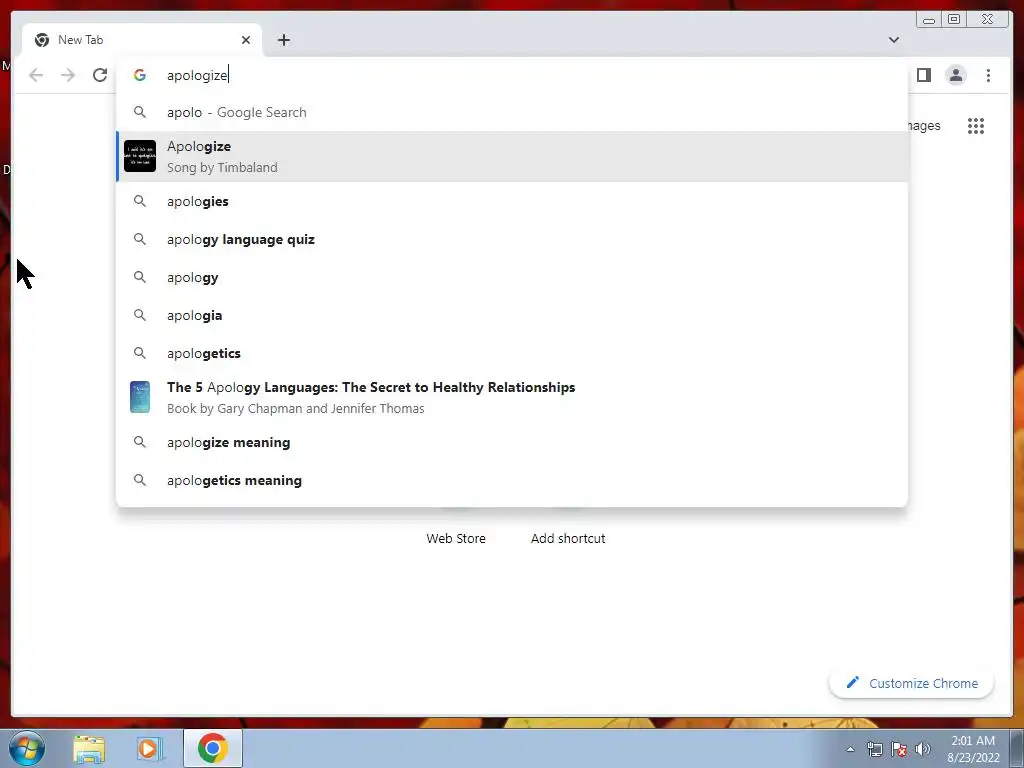This screenshot has width=1024, height=768.
Task: Select the 'apologia' suggestion
Action: click(x=512, y=315)
